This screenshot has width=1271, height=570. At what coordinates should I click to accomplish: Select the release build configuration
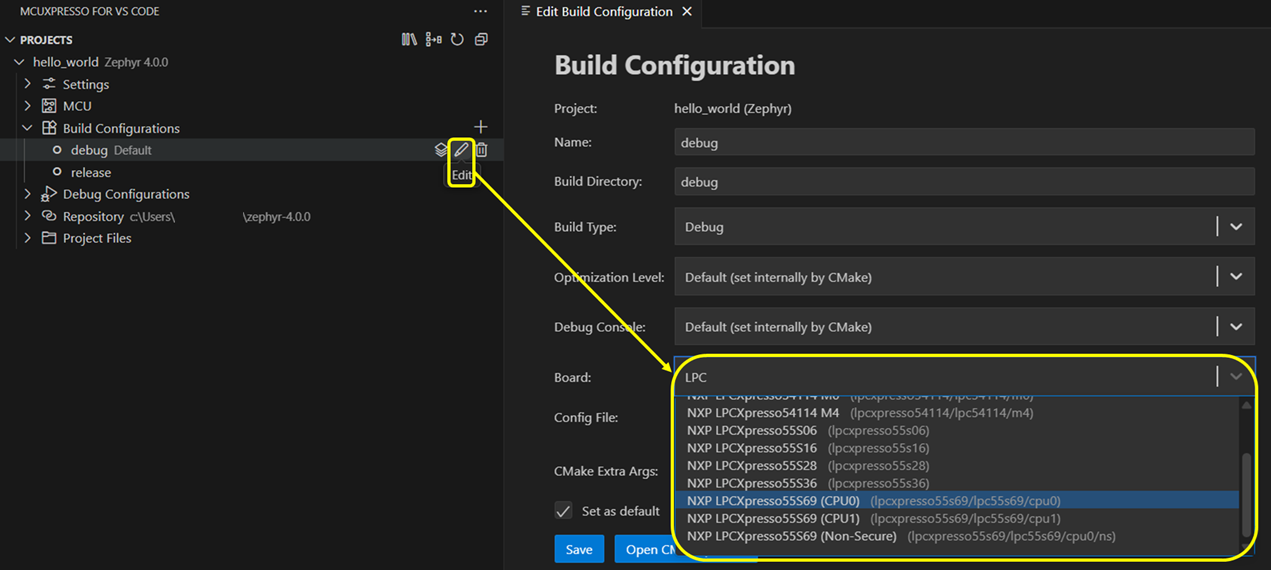[x=91, y=172]
